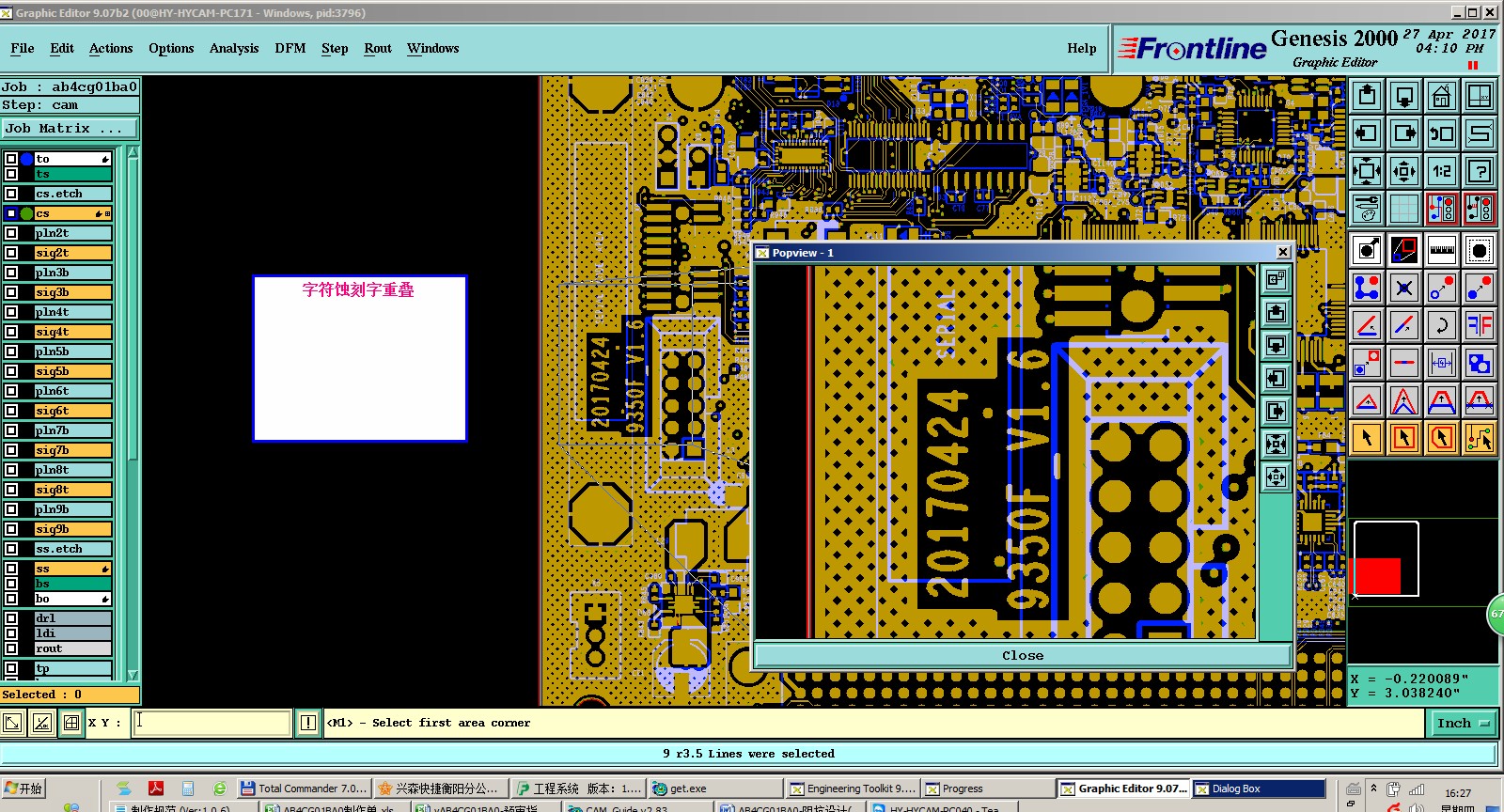Screen dimensions: 1504x812
Task: Select the net select tool icon
Action: (1480, 438)
